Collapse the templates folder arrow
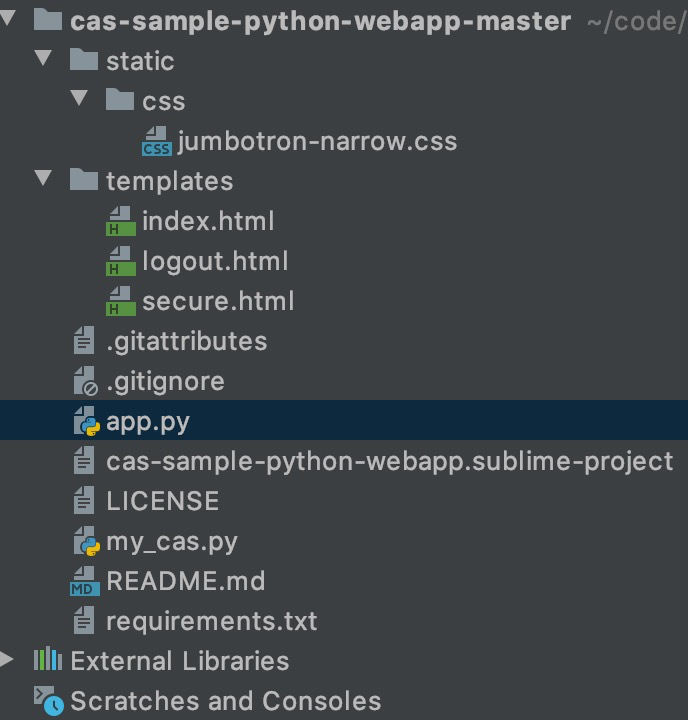Screen dimensions: 688x720 [x=43, y=181]
